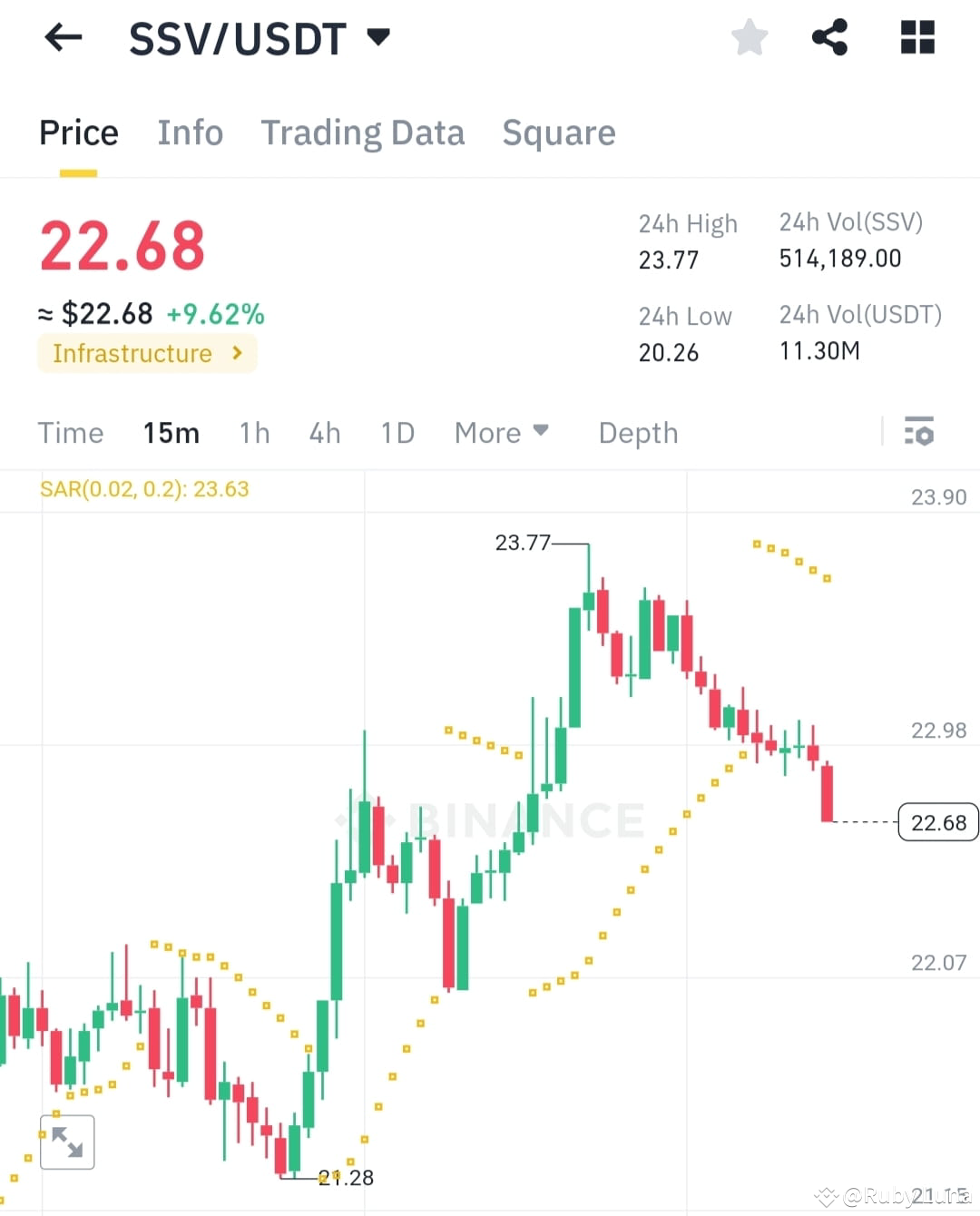Screen dimensions: 980x1216
Task: Switch to the Trading Data tab
Action: pyautogui.click(x=363, y=132)
